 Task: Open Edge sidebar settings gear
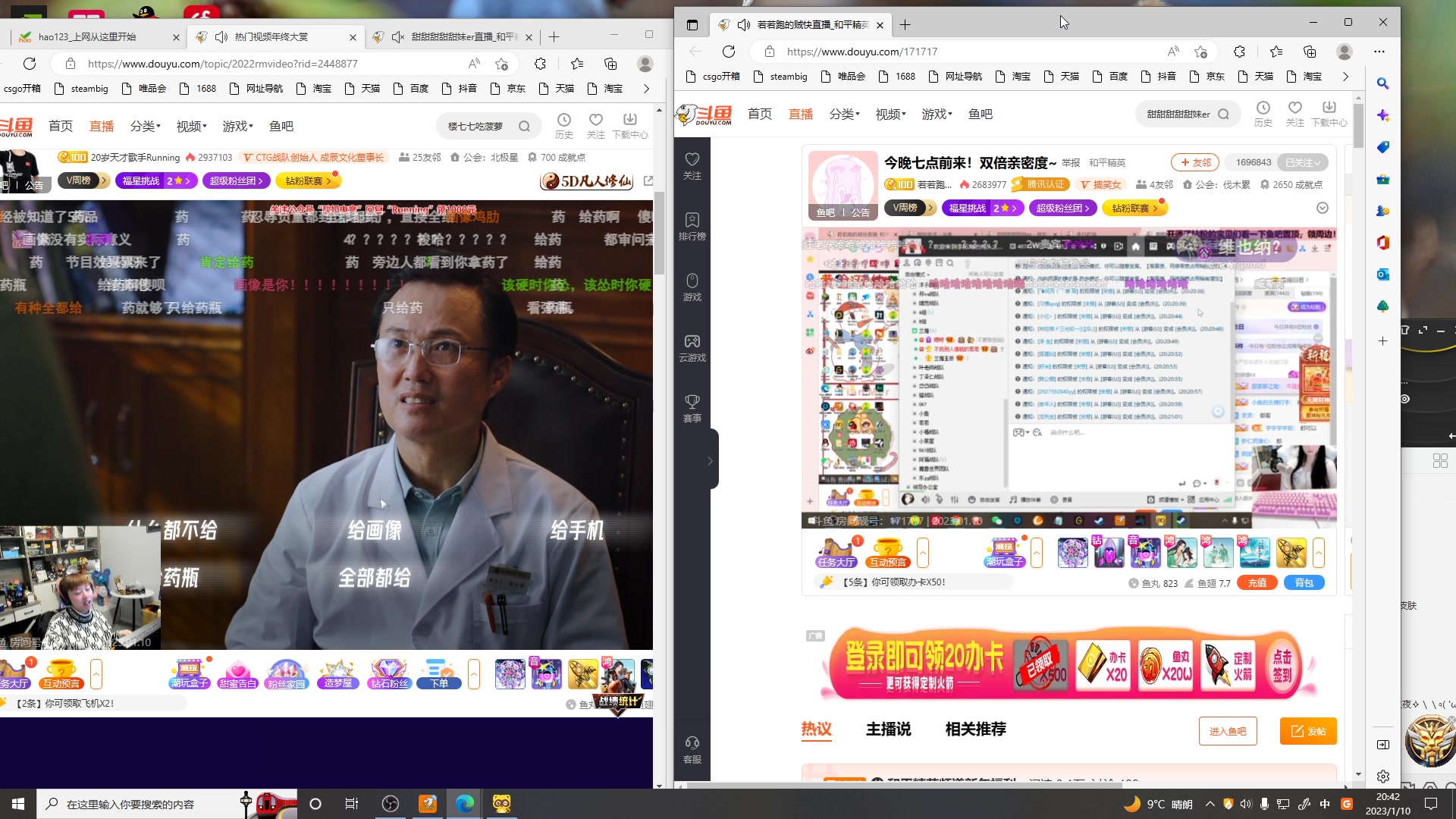coord(1382,777)
